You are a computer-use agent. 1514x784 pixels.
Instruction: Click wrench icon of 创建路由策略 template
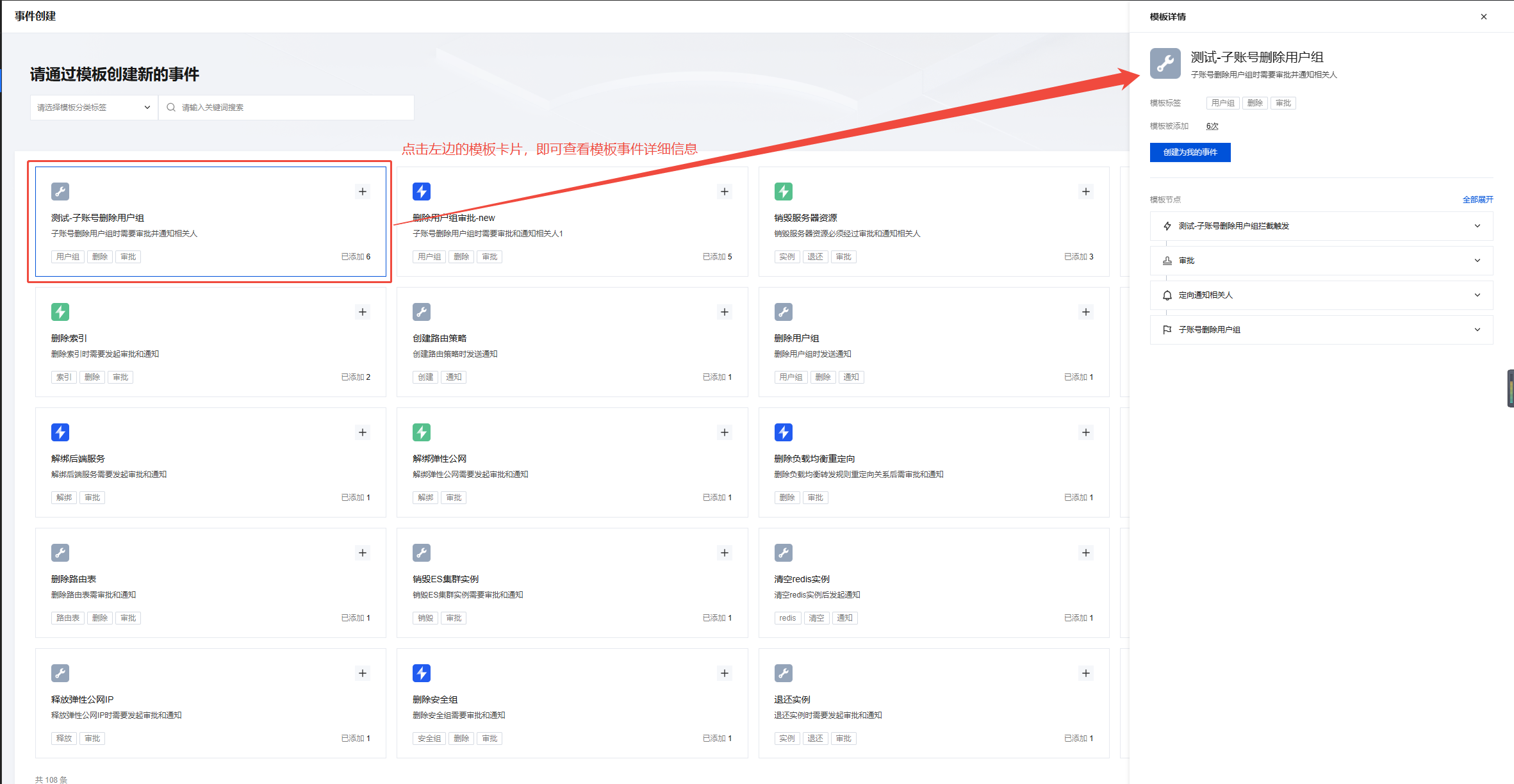(422, 312)
